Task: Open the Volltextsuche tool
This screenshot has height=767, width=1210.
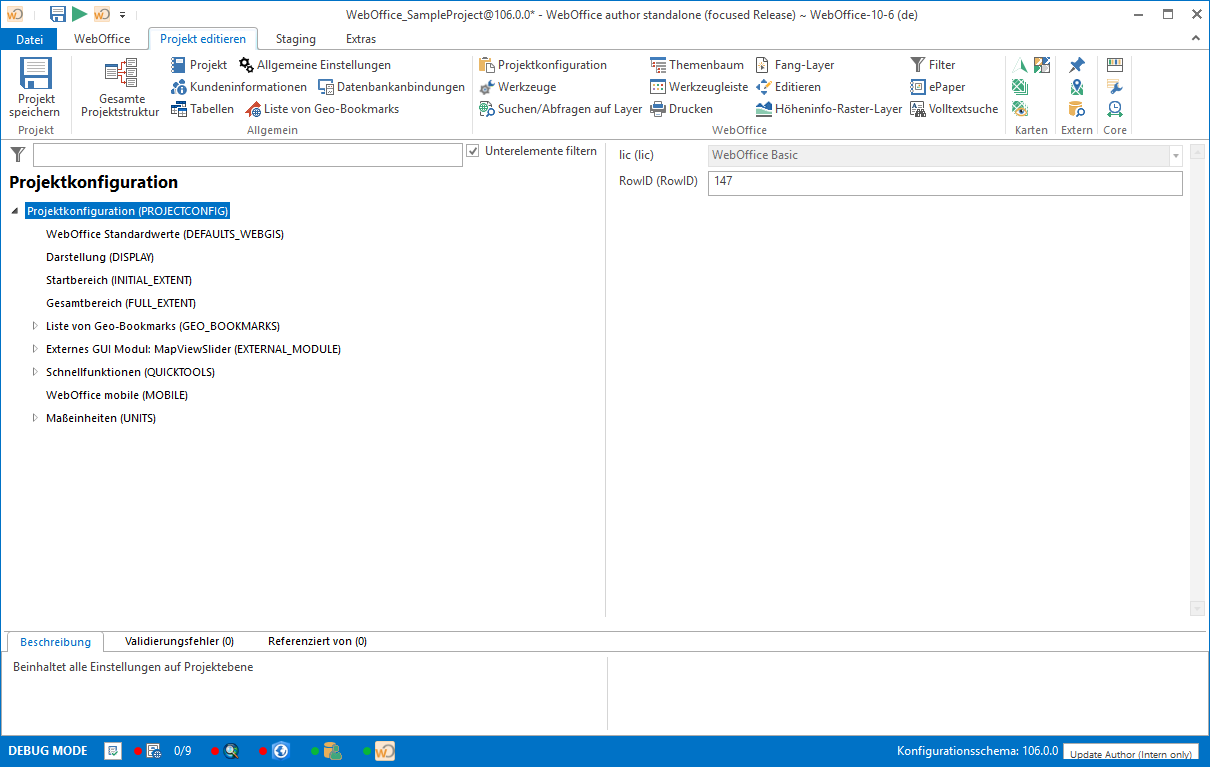Action: tap(954, 109)
